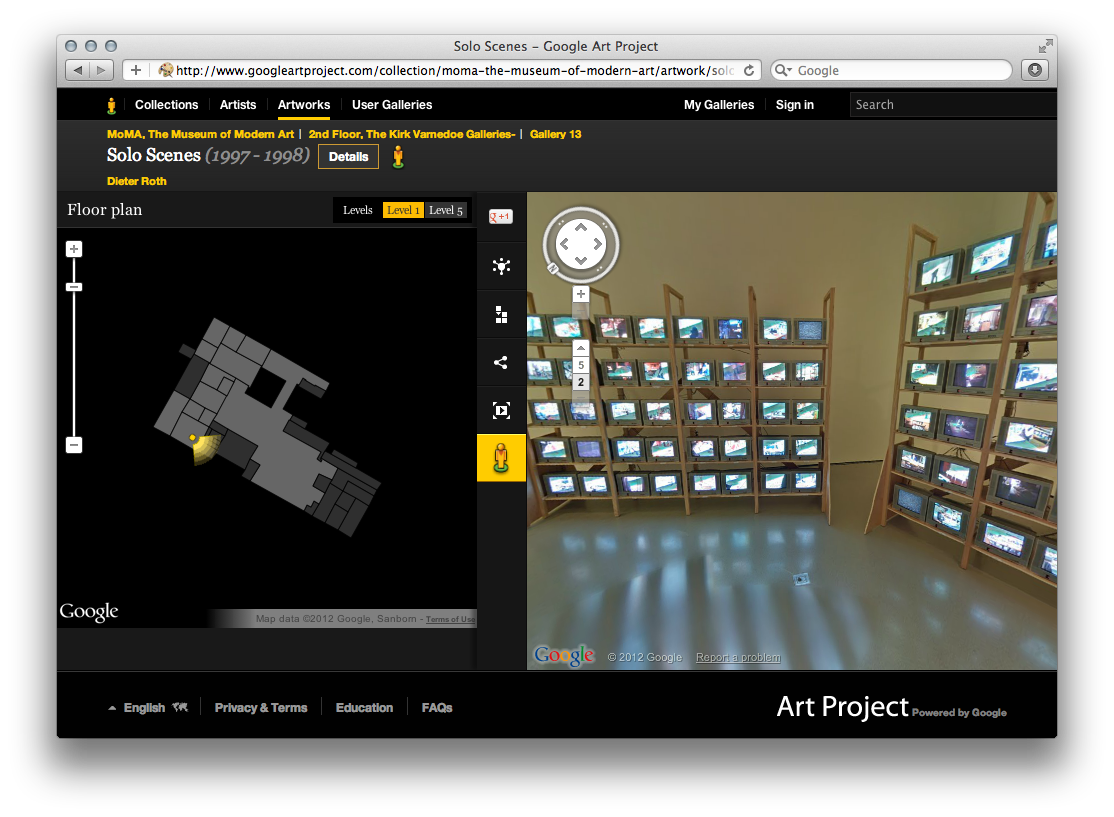Screen dimensions: 1114x817
Task: Select floor 5 in the panorama level selector
Action: click(580, 366)
